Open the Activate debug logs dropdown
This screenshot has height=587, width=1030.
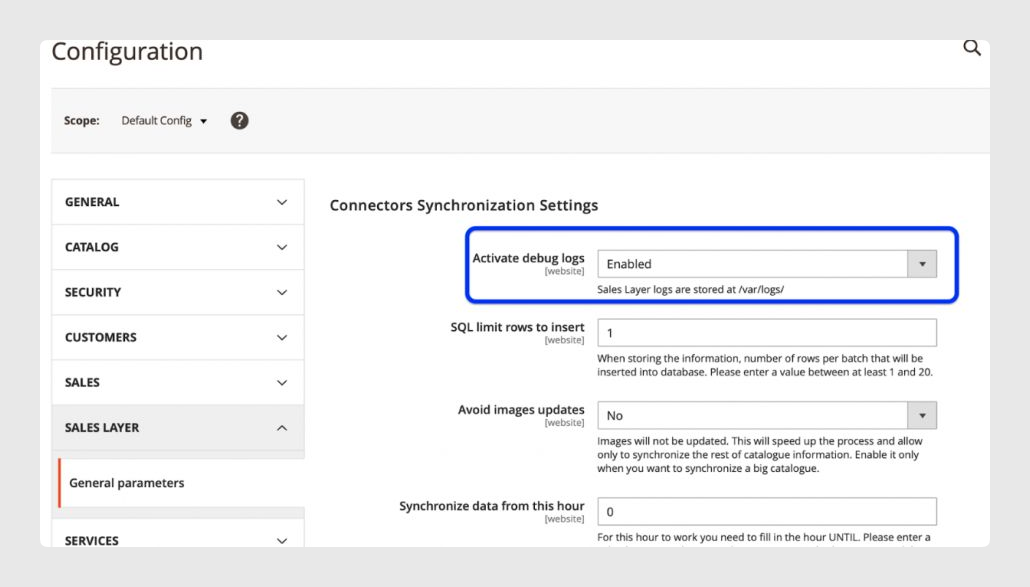767,264
